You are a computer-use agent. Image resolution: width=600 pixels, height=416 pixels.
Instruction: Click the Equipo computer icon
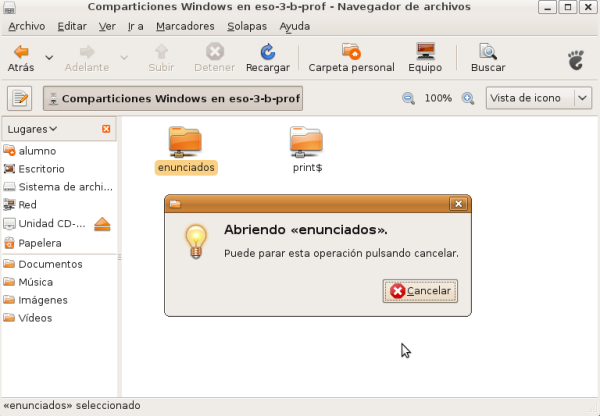click(425, 51)
